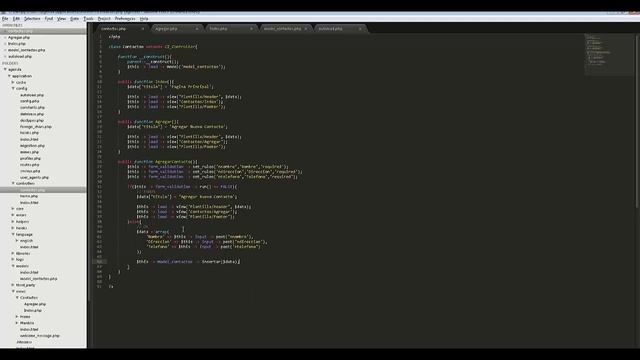Screen dimensions: 640x360
Task: Open the Help menu
Action: [144, 19]
